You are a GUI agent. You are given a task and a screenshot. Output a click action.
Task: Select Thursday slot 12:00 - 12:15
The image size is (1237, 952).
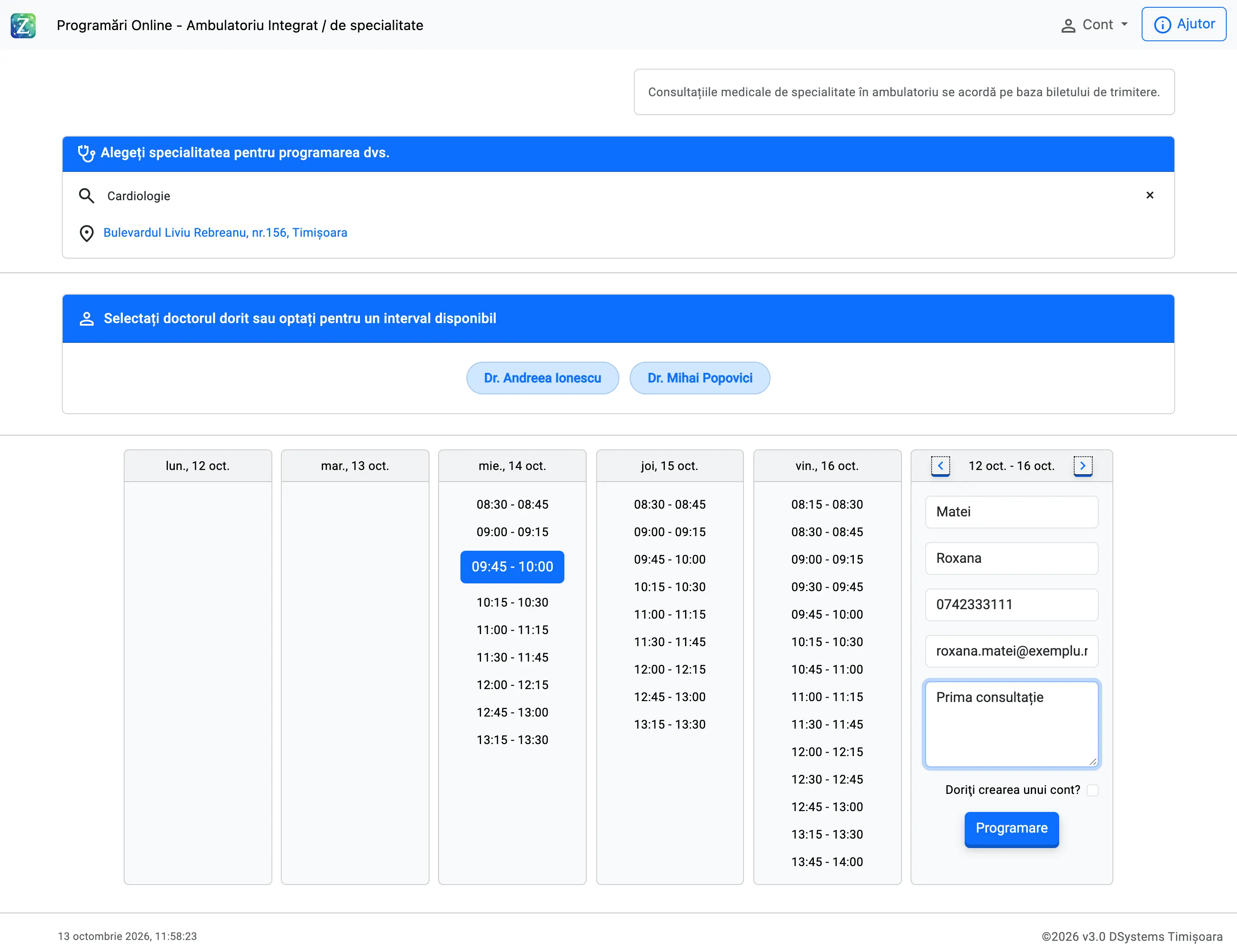click(x=670, y=669)
